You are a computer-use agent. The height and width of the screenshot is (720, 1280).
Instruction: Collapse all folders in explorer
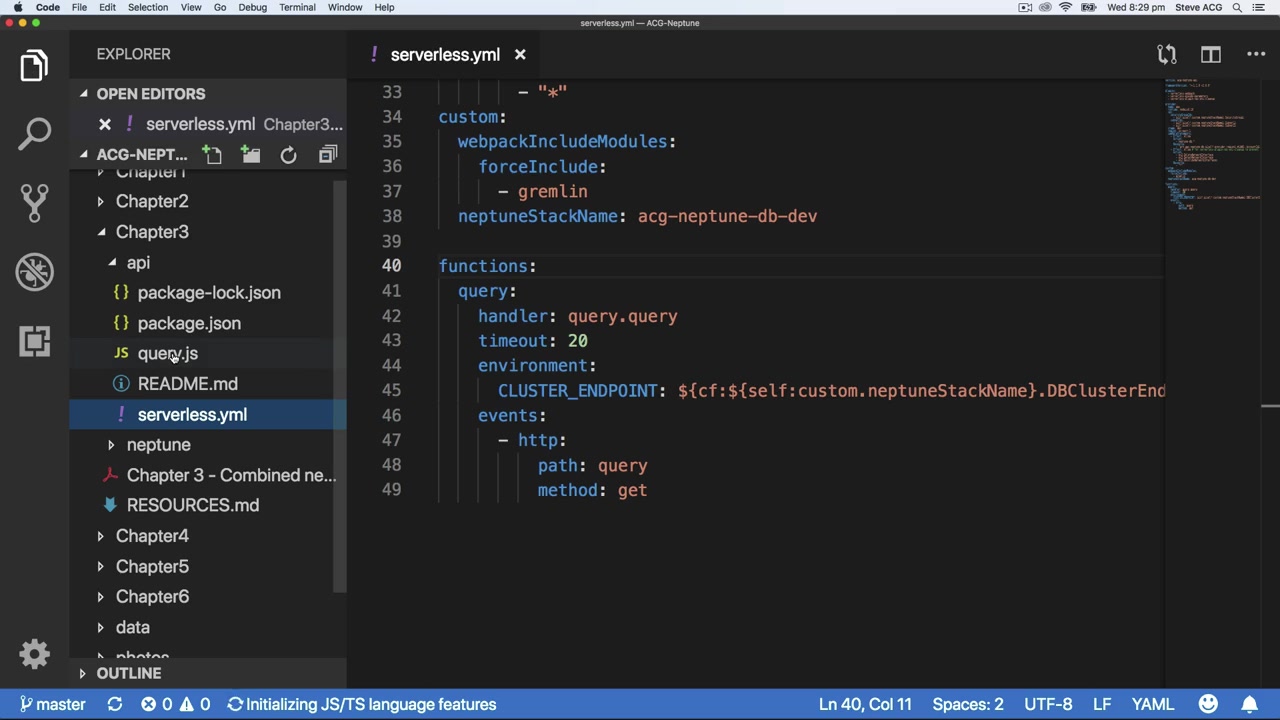[327, 155]
